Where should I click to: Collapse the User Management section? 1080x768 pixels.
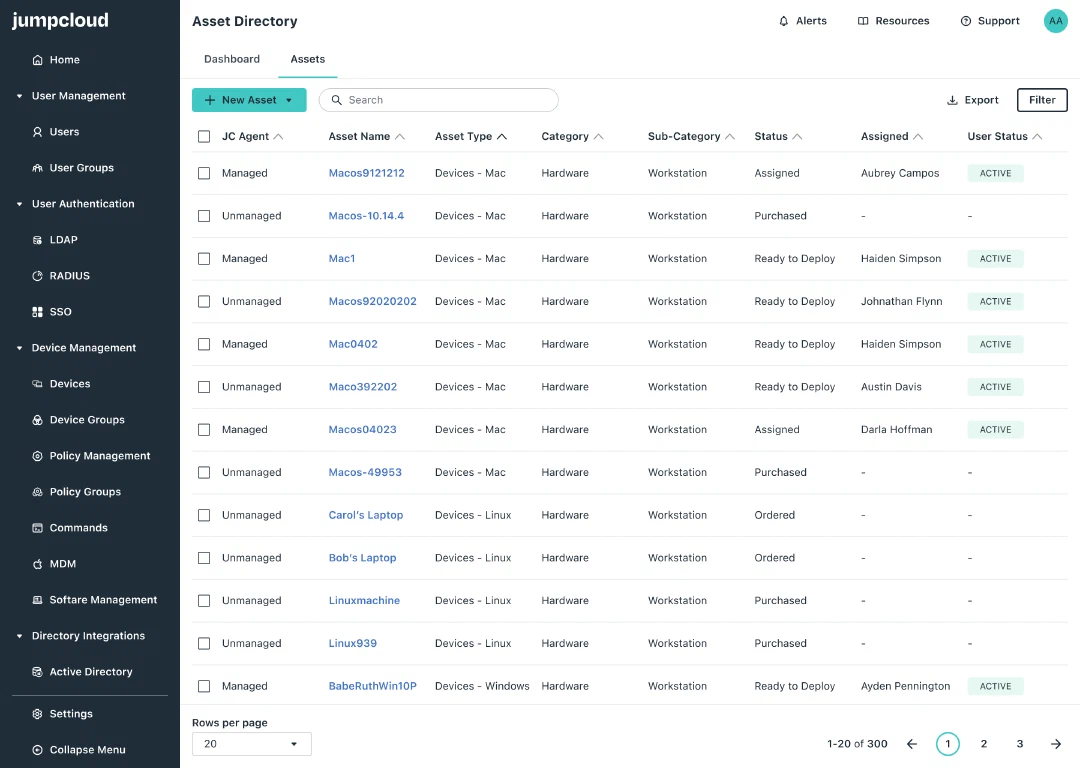coord(19,96)
